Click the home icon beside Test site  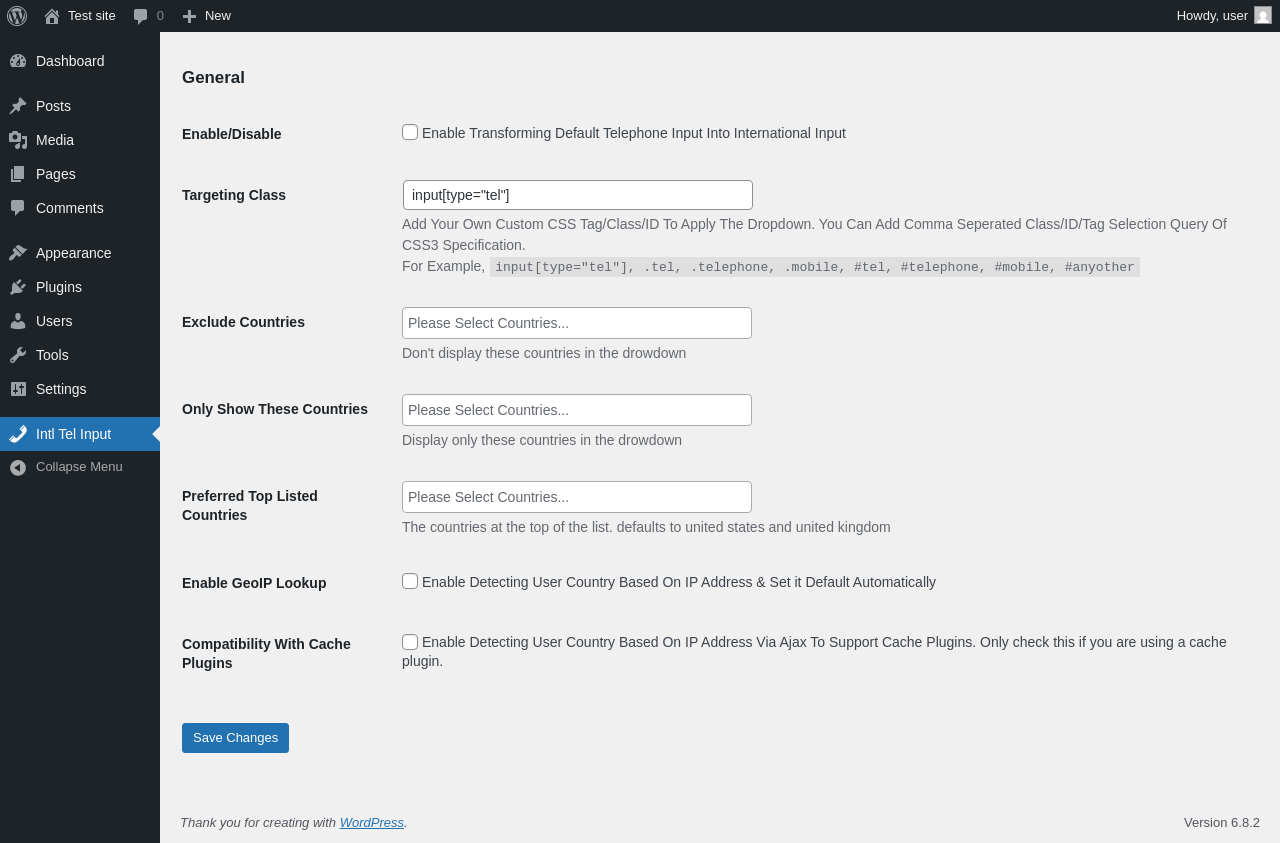pos(52,16)
